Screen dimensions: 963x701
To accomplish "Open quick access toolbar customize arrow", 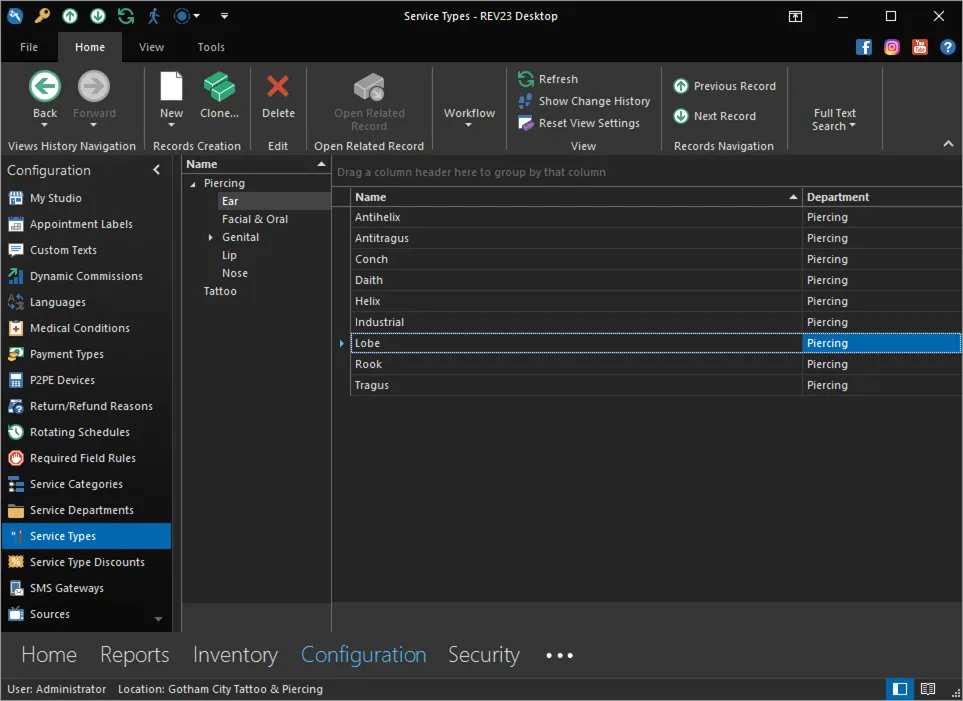I will 224,16.
